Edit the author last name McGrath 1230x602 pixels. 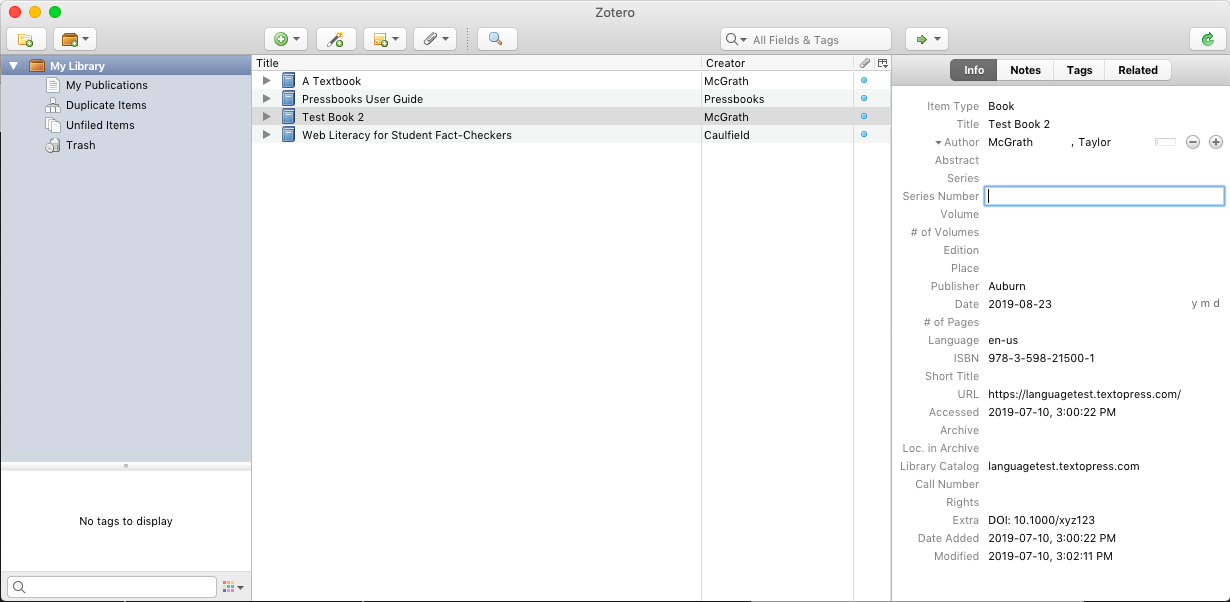1010,142
